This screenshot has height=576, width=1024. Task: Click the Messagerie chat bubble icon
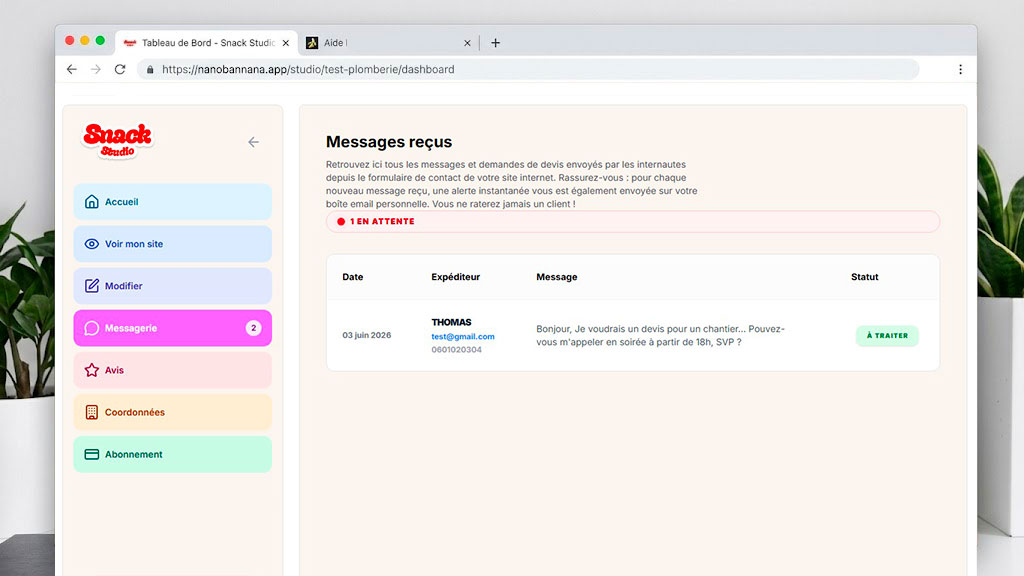(91, 328)
